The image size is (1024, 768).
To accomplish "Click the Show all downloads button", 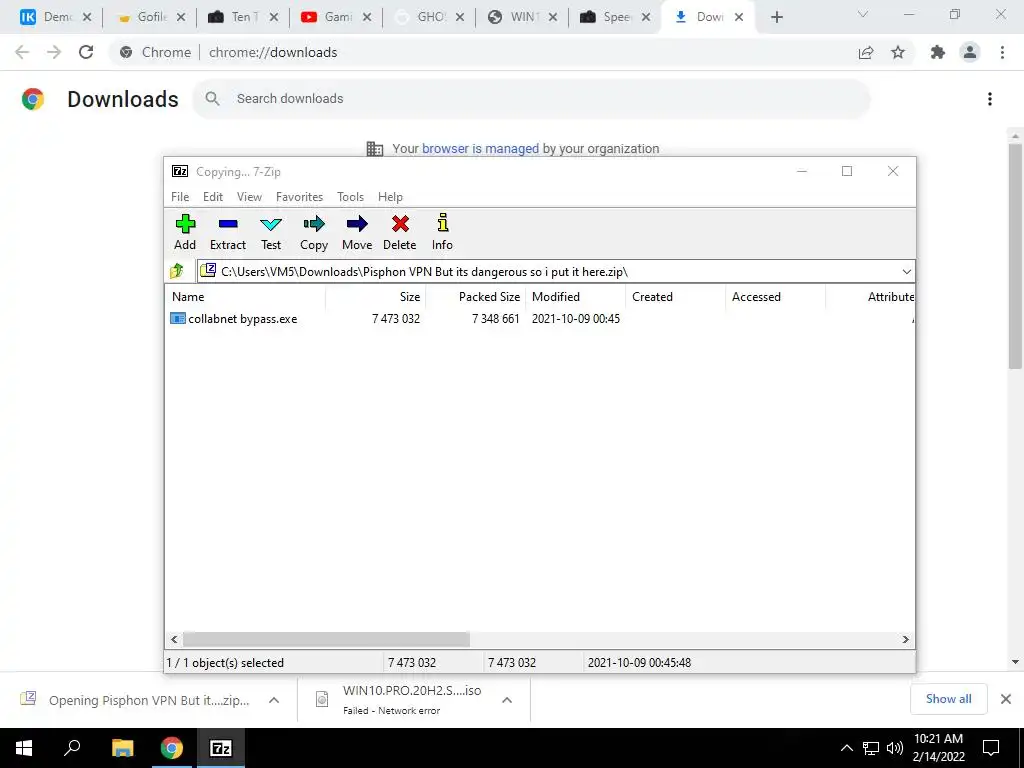I will (x=948, y=699).
